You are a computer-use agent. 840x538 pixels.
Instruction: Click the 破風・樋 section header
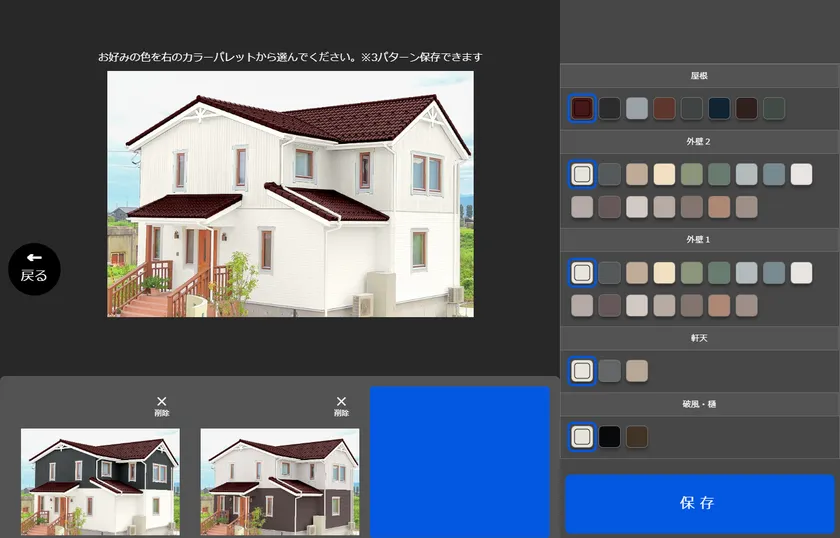(700, 405)
